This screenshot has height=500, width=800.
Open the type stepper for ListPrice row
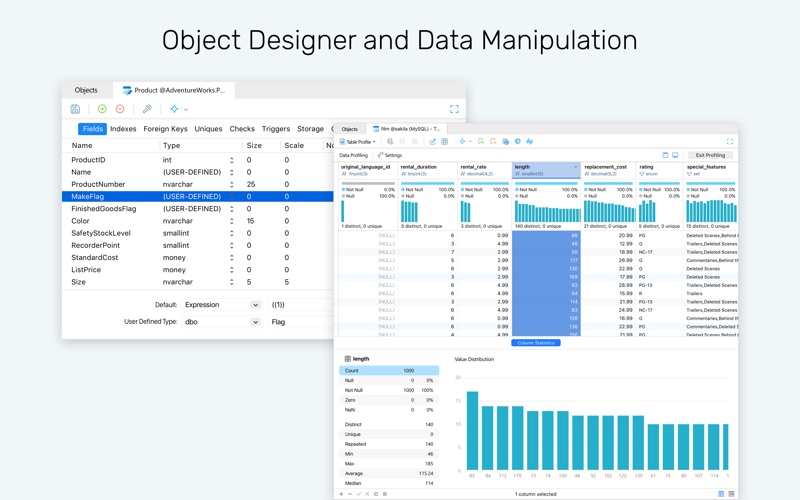click(232, 270)
